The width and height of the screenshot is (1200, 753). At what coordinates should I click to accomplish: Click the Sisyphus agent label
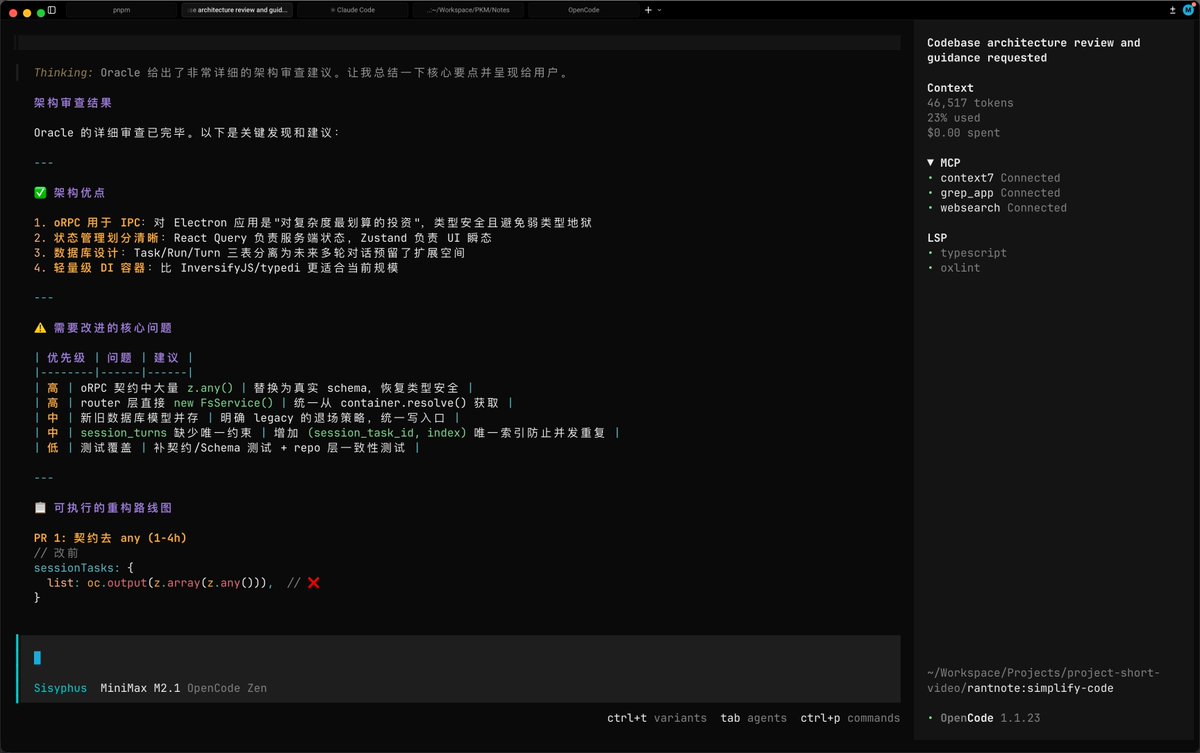coord(60,688)
